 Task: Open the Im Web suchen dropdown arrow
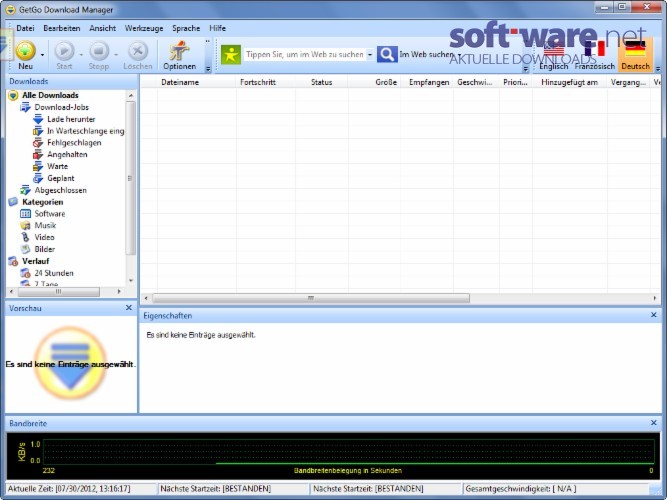pos(459,55)
